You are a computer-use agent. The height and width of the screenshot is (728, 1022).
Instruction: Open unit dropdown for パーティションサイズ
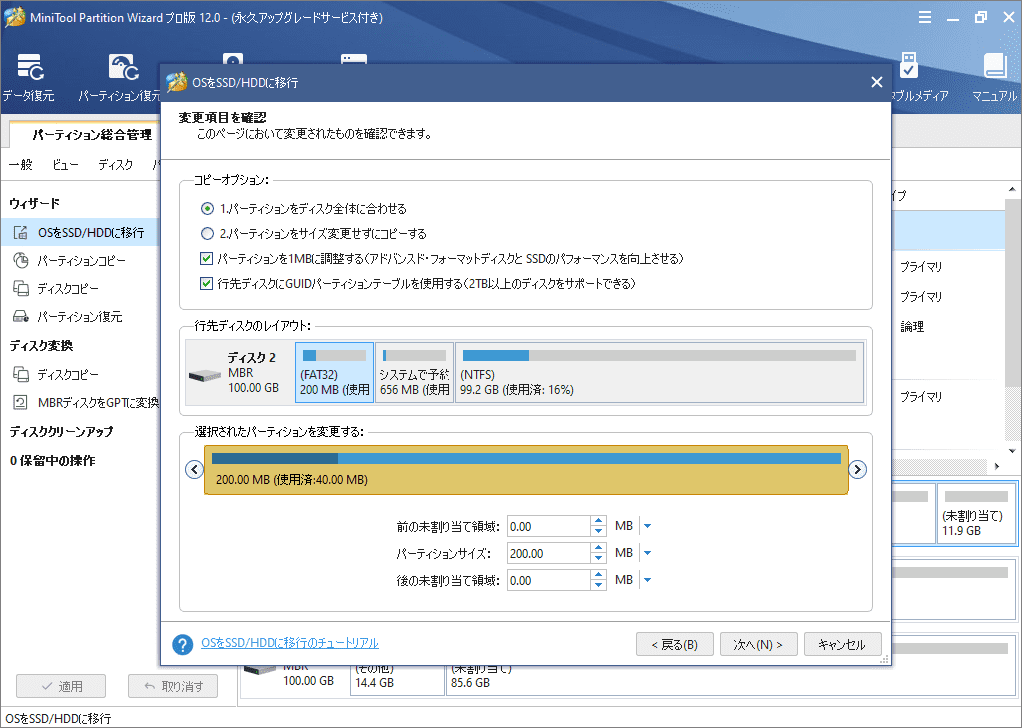pos(647,553)
